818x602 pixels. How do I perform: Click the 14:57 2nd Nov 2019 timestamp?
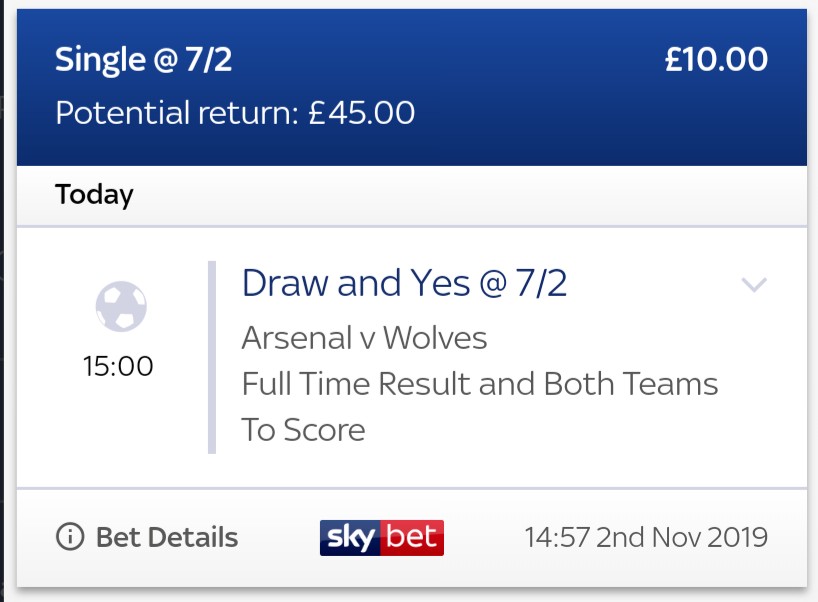[x=646, y=537]
